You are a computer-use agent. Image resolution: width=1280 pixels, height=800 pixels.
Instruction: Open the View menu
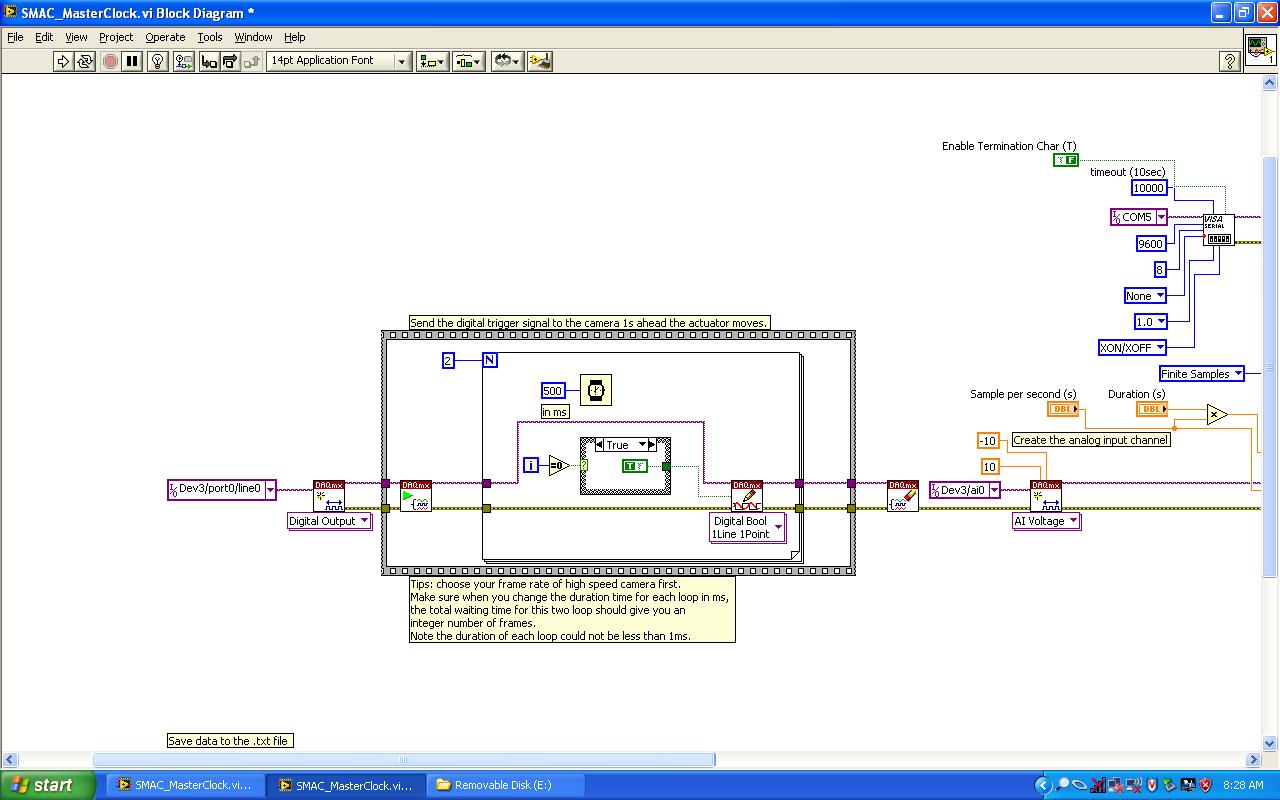pos(76,37)
